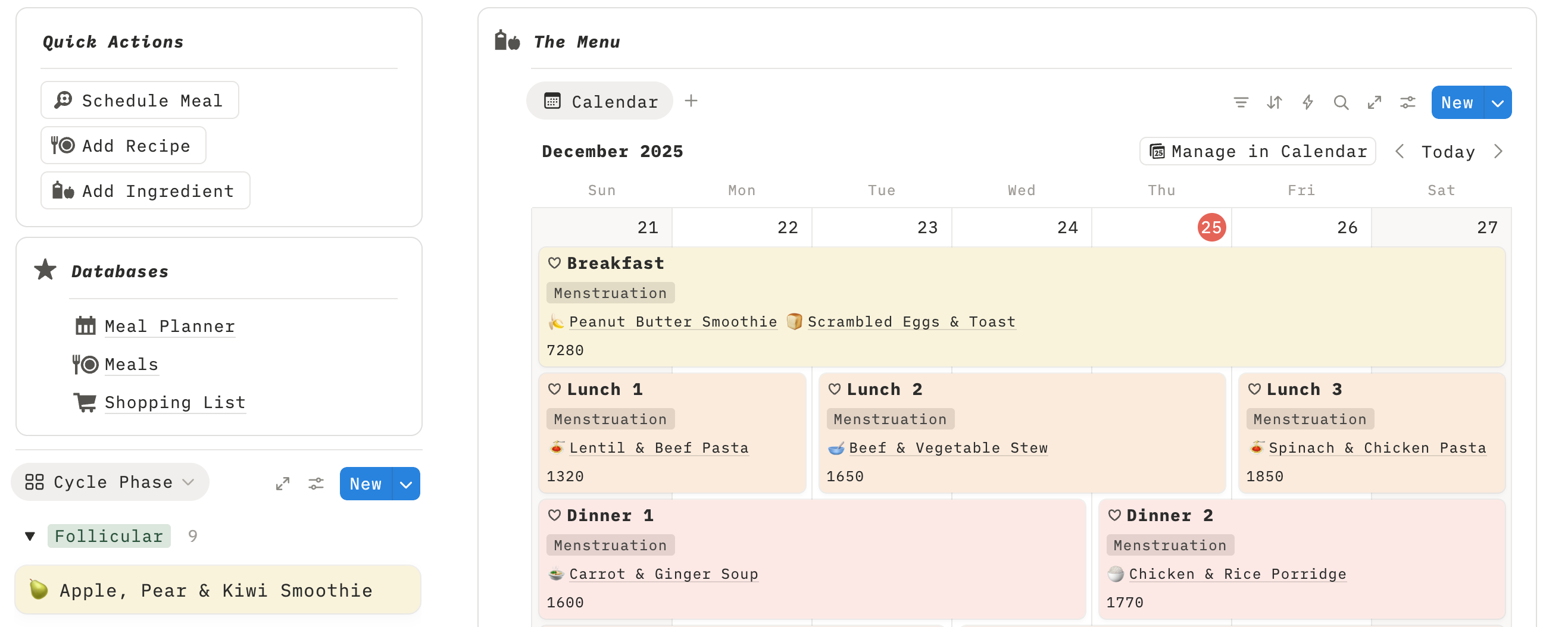Click the Shopping List cart icon
The width and height of the screenshot is (1568, 627).
click(x=85, y=402)
